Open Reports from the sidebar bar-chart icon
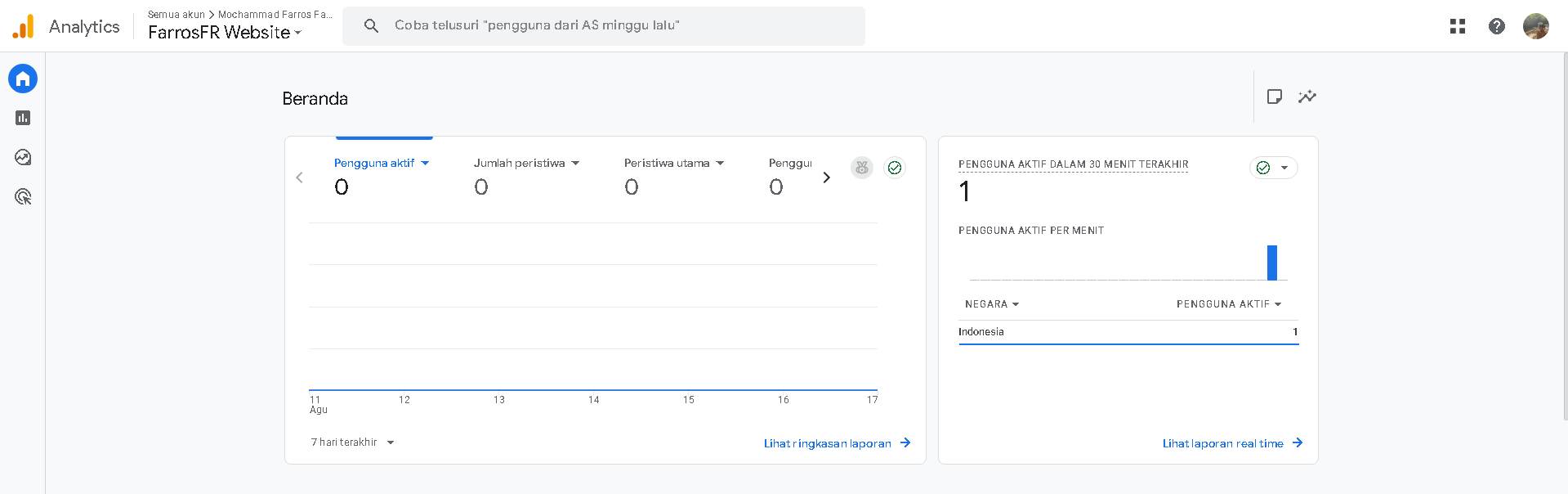The image size is (1568, 494). click(23, 118)
